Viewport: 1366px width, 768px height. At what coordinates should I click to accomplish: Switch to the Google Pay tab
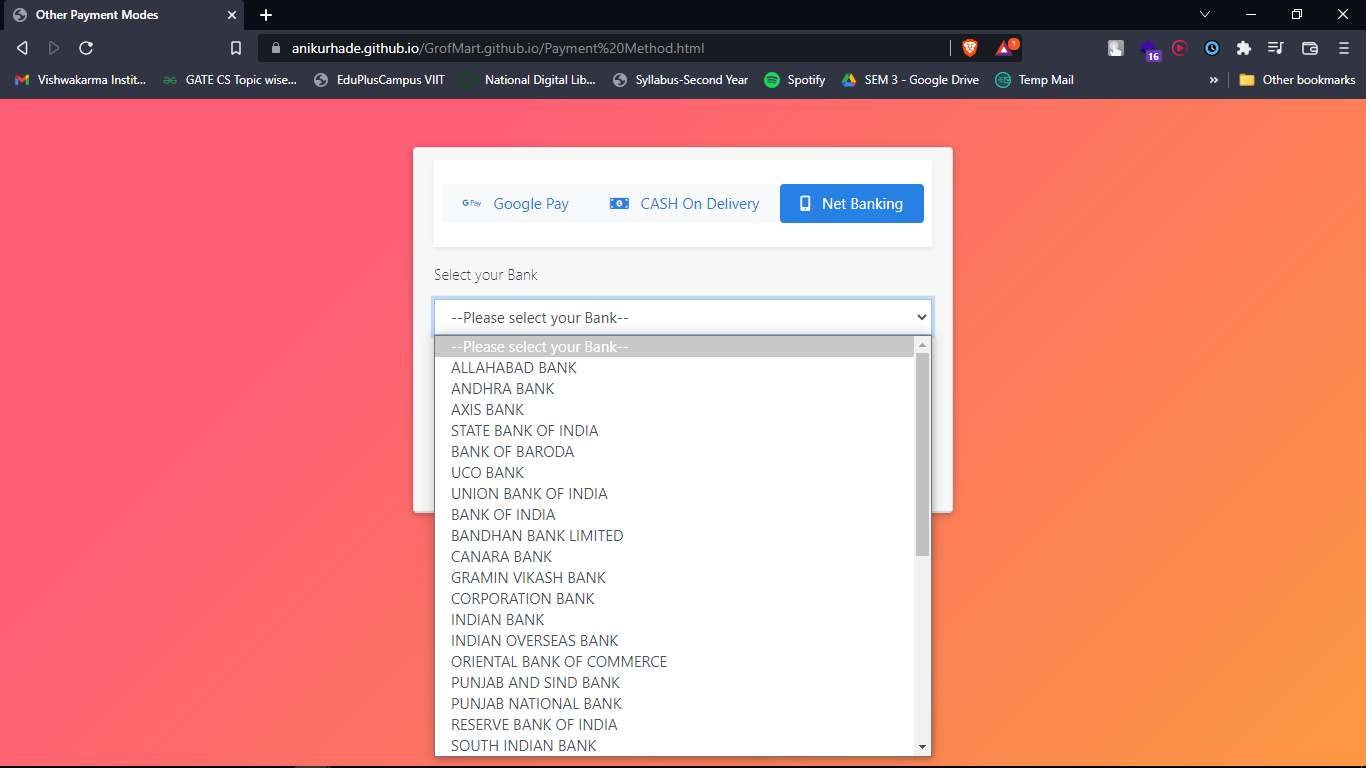pyautogui.click(x=515, y=204)
